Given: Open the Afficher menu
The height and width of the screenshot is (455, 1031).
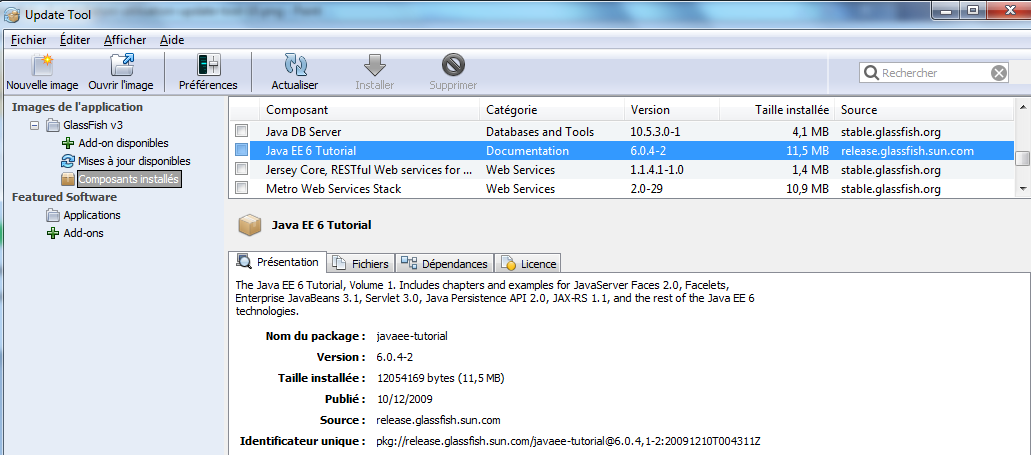Looking at the screenshot, I should tap(124, 40).
